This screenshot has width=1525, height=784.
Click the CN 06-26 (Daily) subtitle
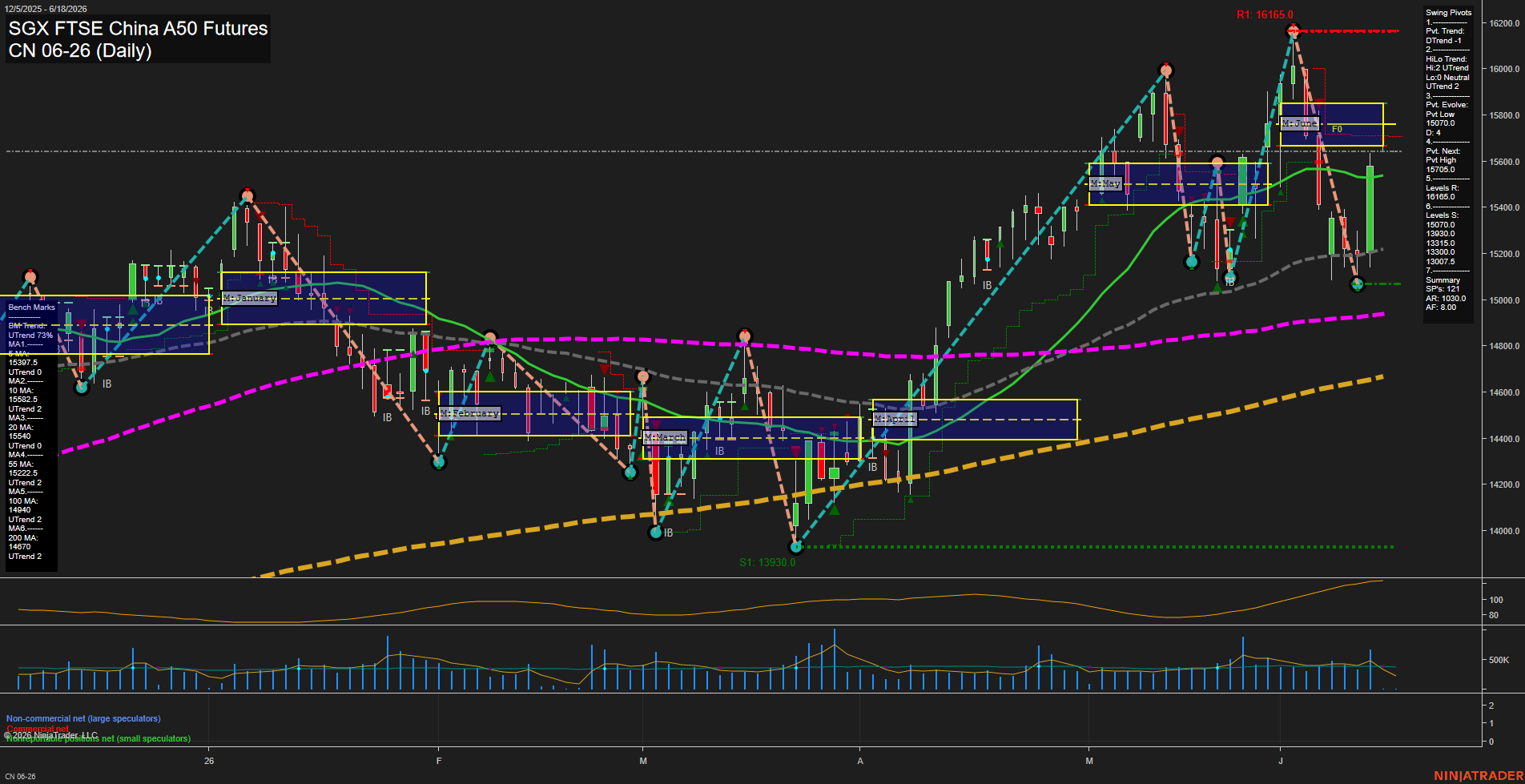coord(80,50)
